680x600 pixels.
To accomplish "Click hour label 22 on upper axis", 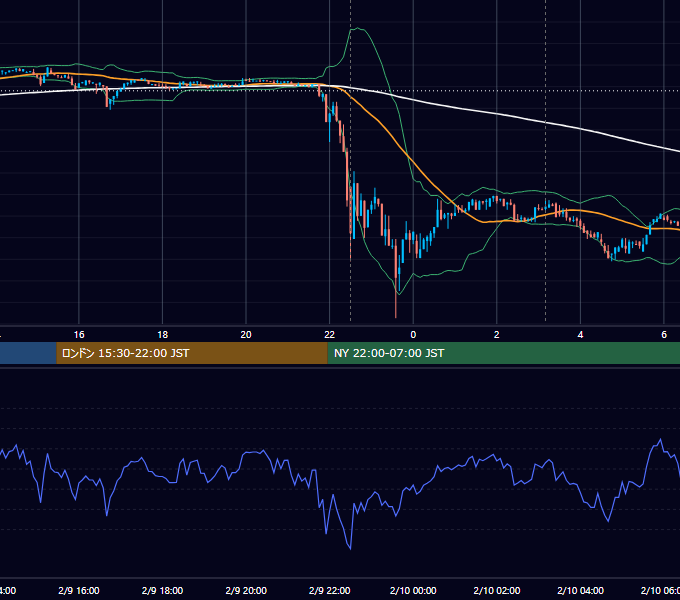I will point(330,335).
